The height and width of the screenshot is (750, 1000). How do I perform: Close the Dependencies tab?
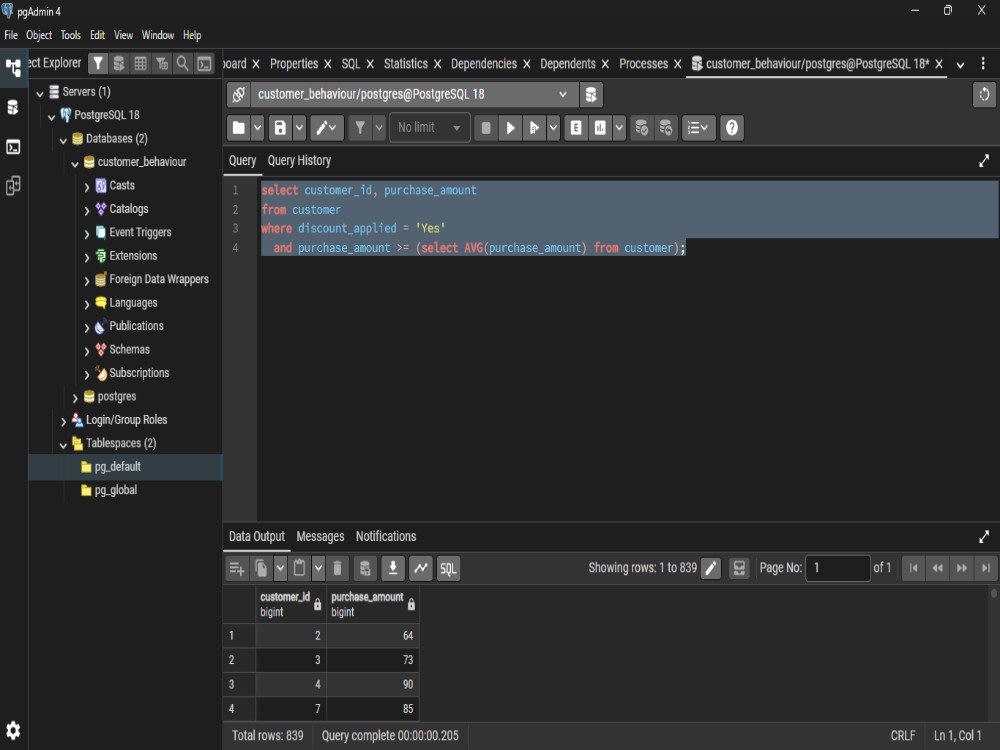(x=527, y=64)
